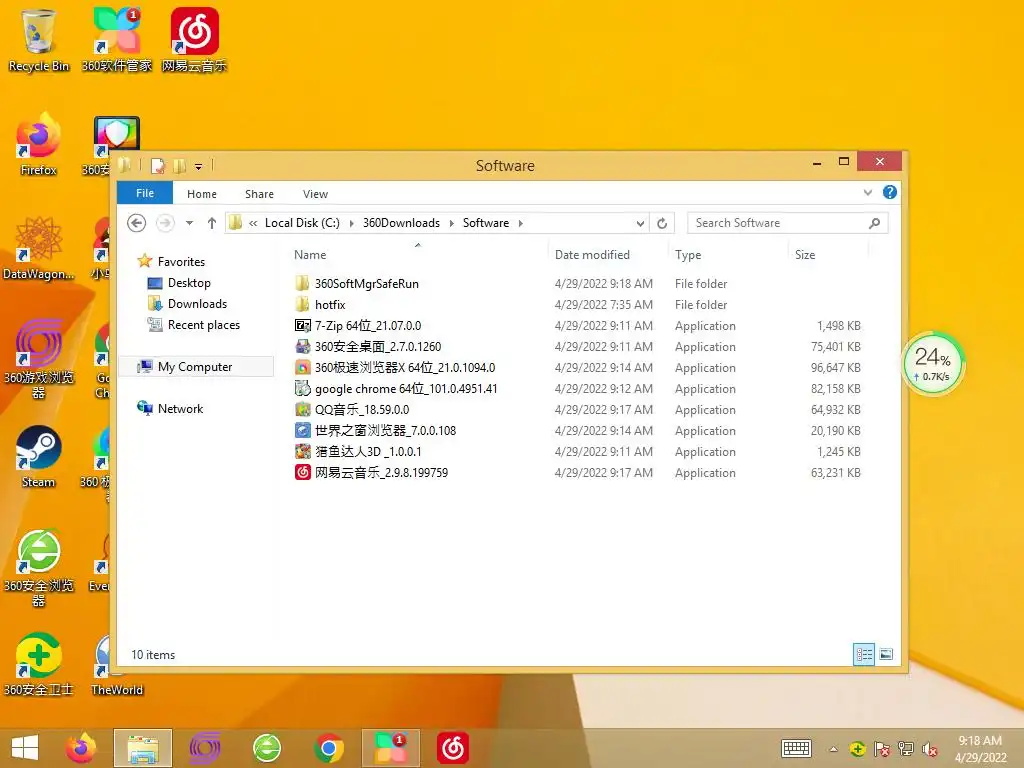Open the View ribbon tab

[315, 194]
